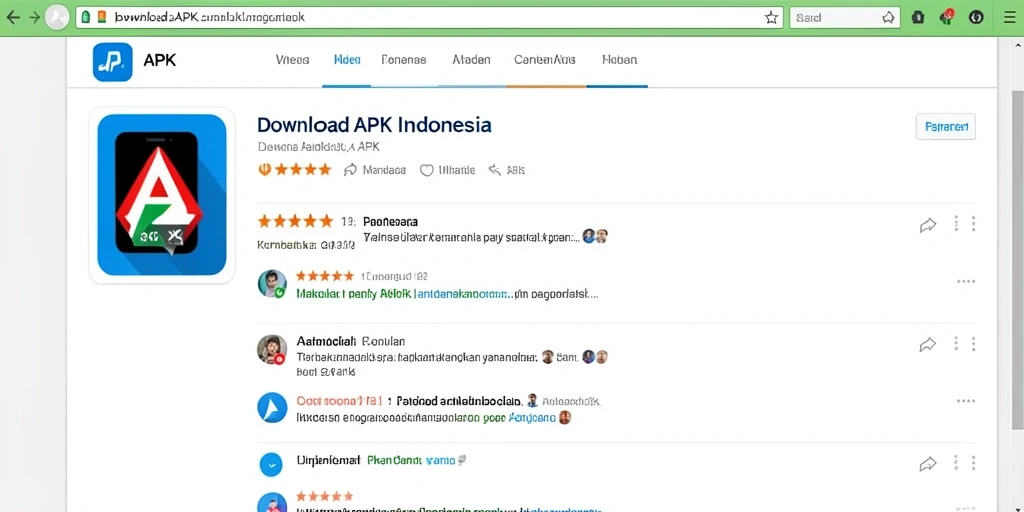Click small avatars after Poońesara review text
The image size is (1024, 512).
(x=595, y=236)
